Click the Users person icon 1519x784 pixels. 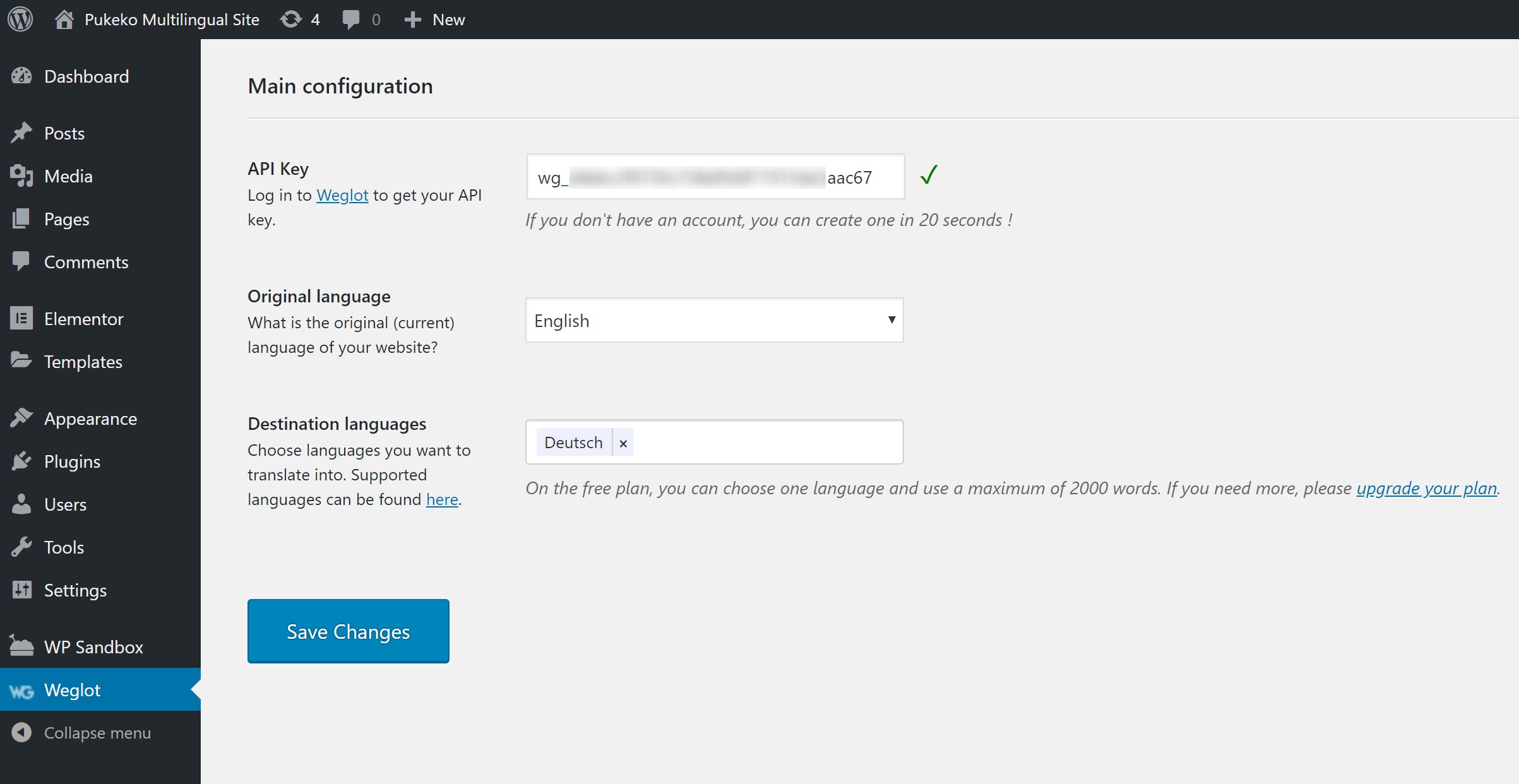21,504
